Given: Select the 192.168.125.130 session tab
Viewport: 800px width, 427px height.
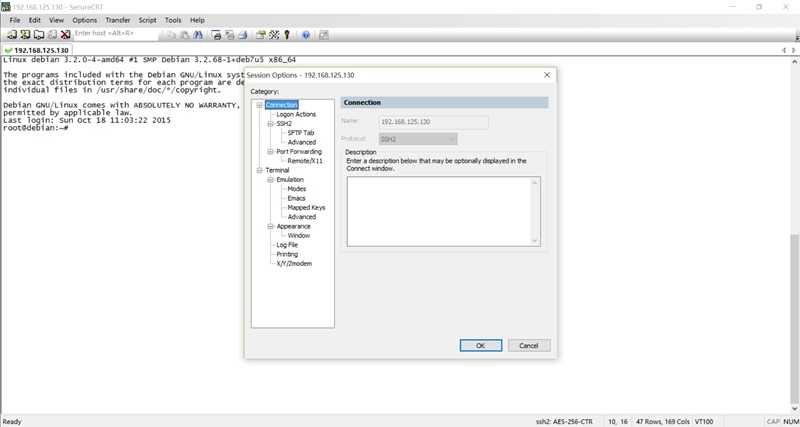Looking at the screenshot, I should [x=37, y=51].
